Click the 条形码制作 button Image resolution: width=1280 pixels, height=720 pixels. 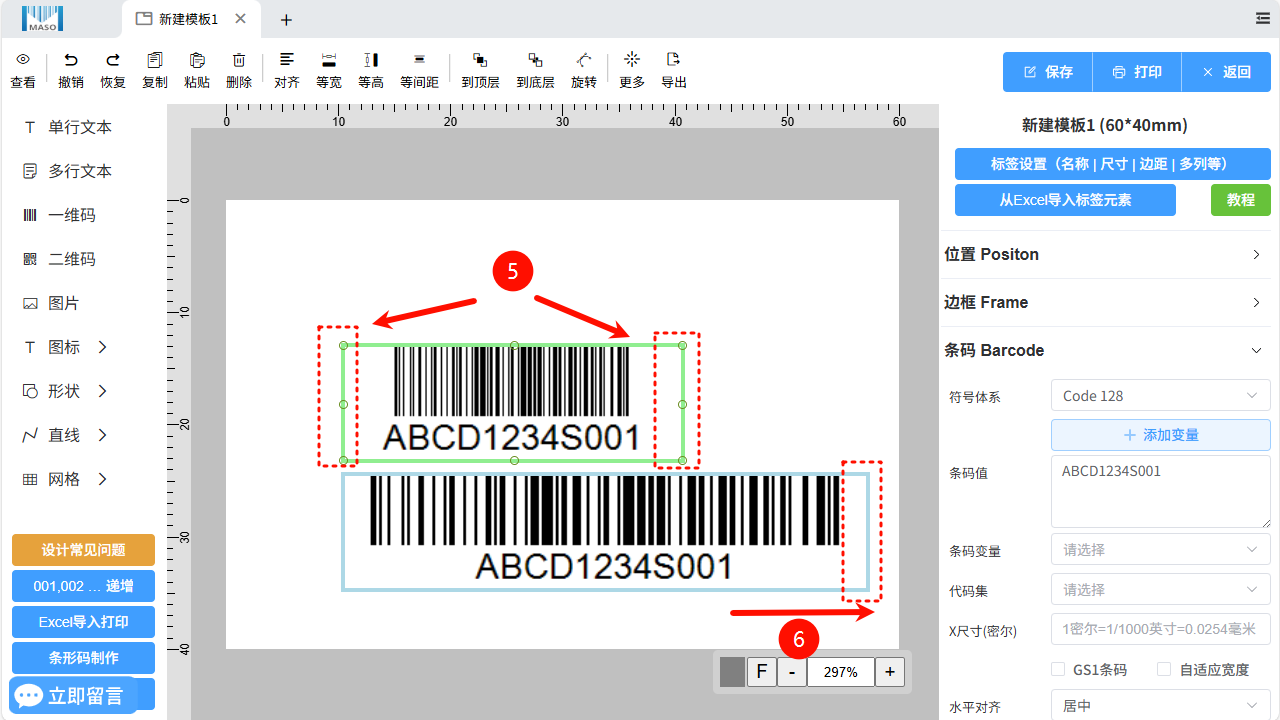[83, 658]
